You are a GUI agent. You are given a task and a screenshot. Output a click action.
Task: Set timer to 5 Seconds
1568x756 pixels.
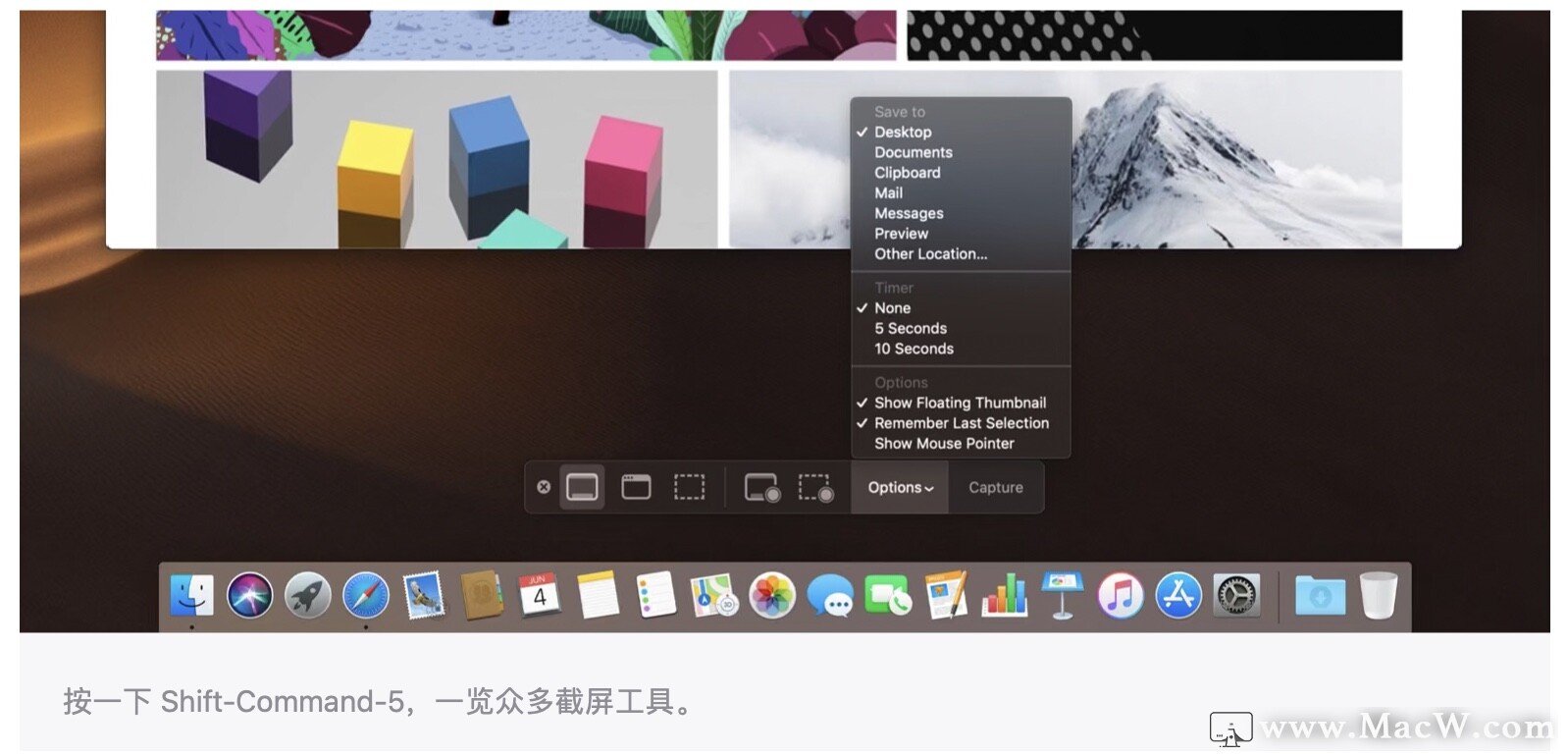(911, 329)
